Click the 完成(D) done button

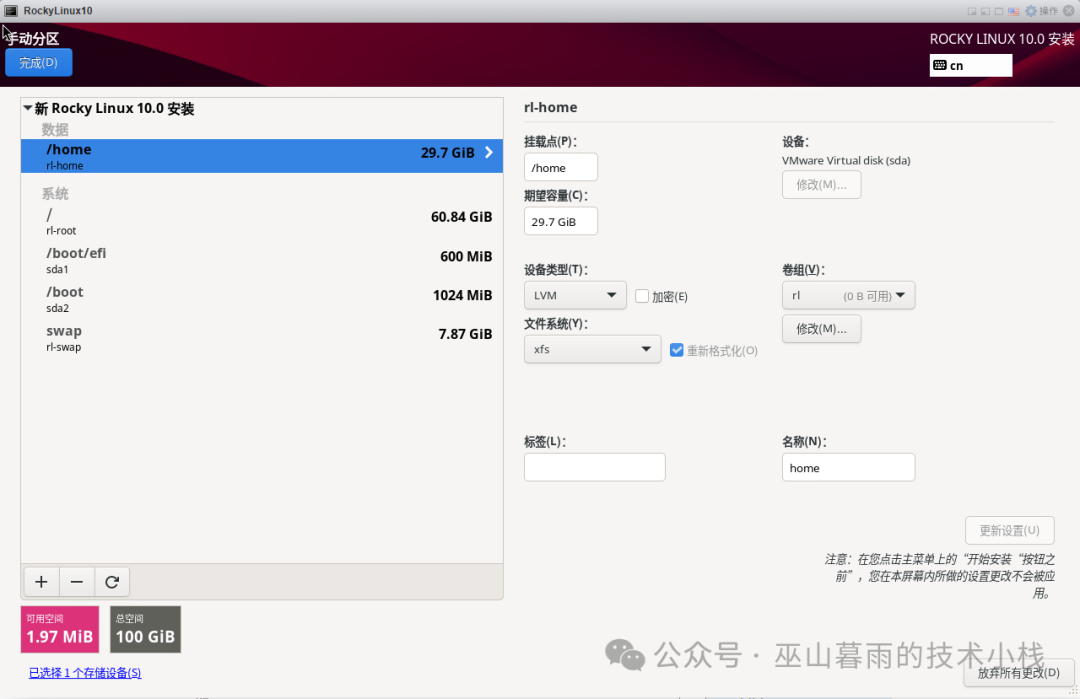38,62
